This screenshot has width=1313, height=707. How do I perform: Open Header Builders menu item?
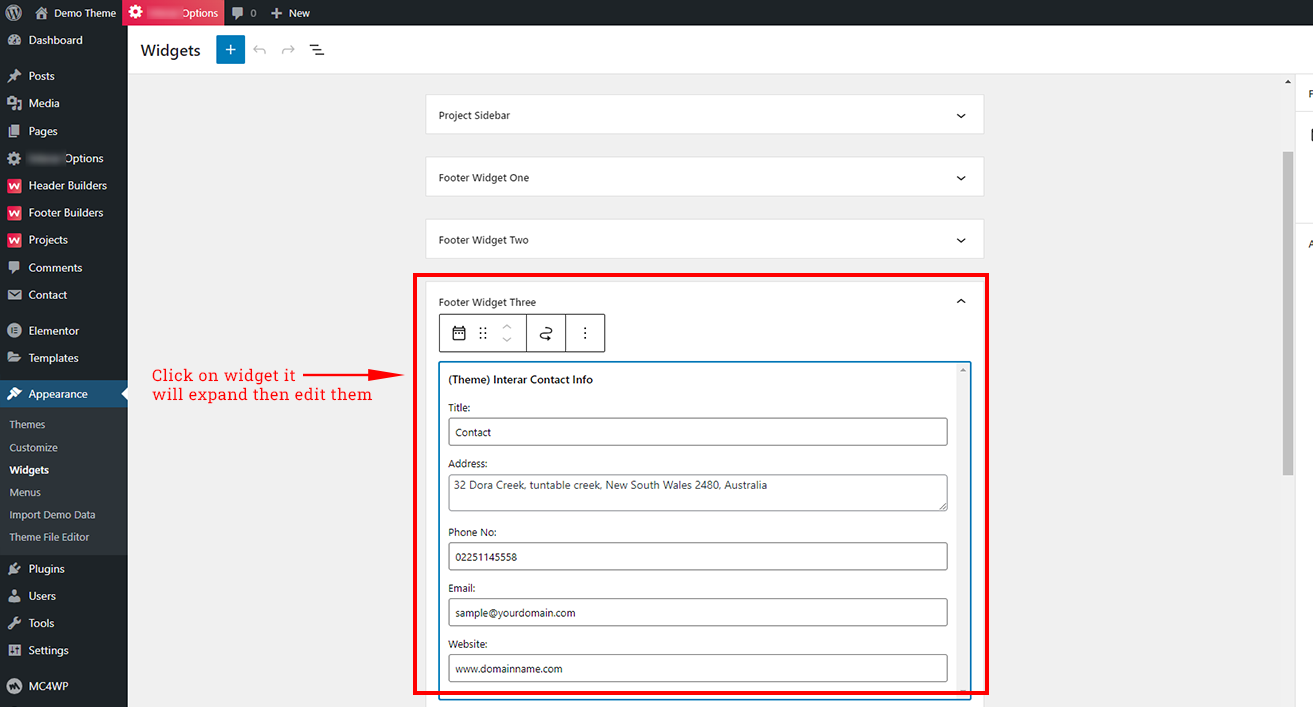click(x=67, y=186)
